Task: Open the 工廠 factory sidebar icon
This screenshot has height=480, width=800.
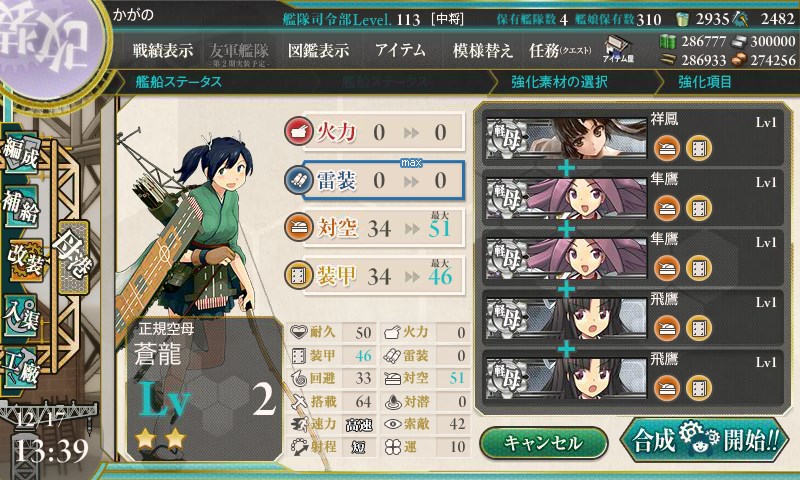Action: pyautogui.click(x=21, y=368)
